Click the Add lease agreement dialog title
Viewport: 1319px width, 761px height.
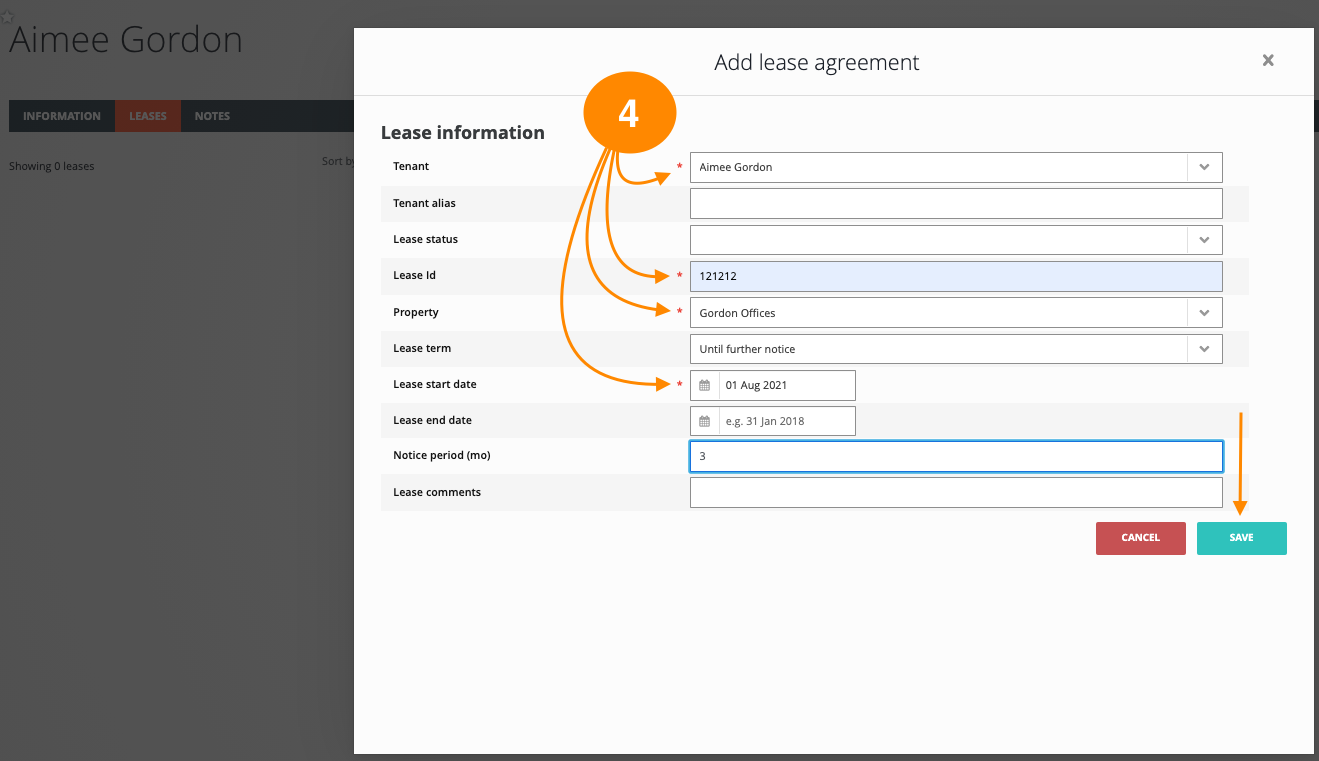[817, 62]
